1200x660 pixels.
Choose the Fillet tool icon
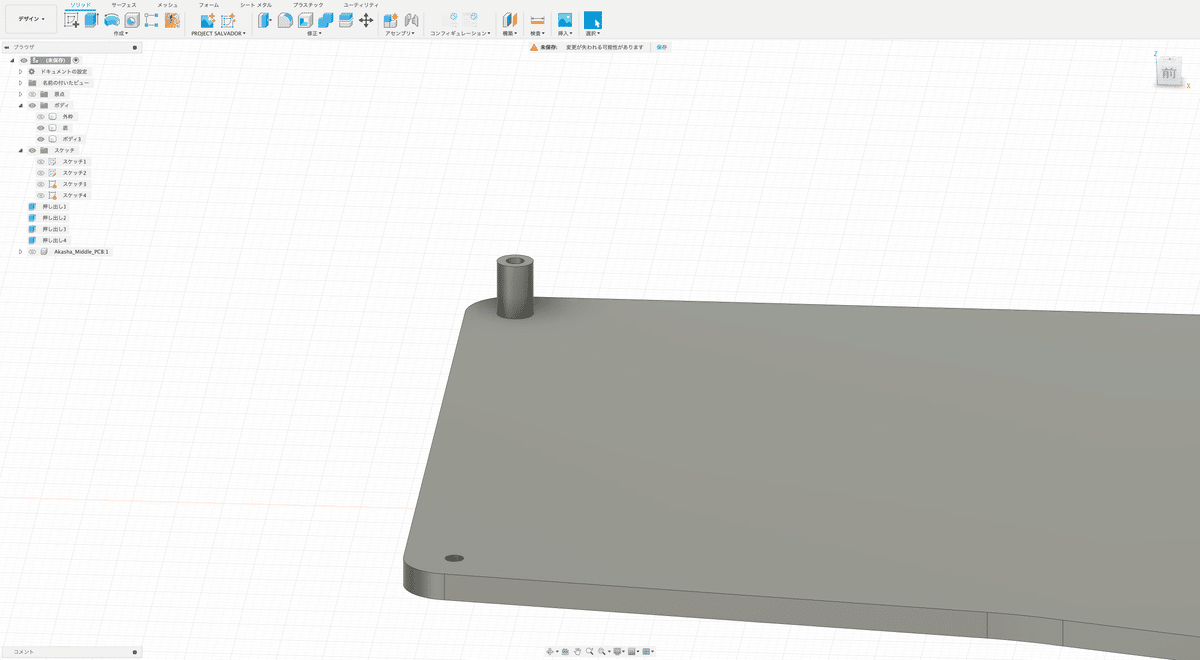(285, 20)
